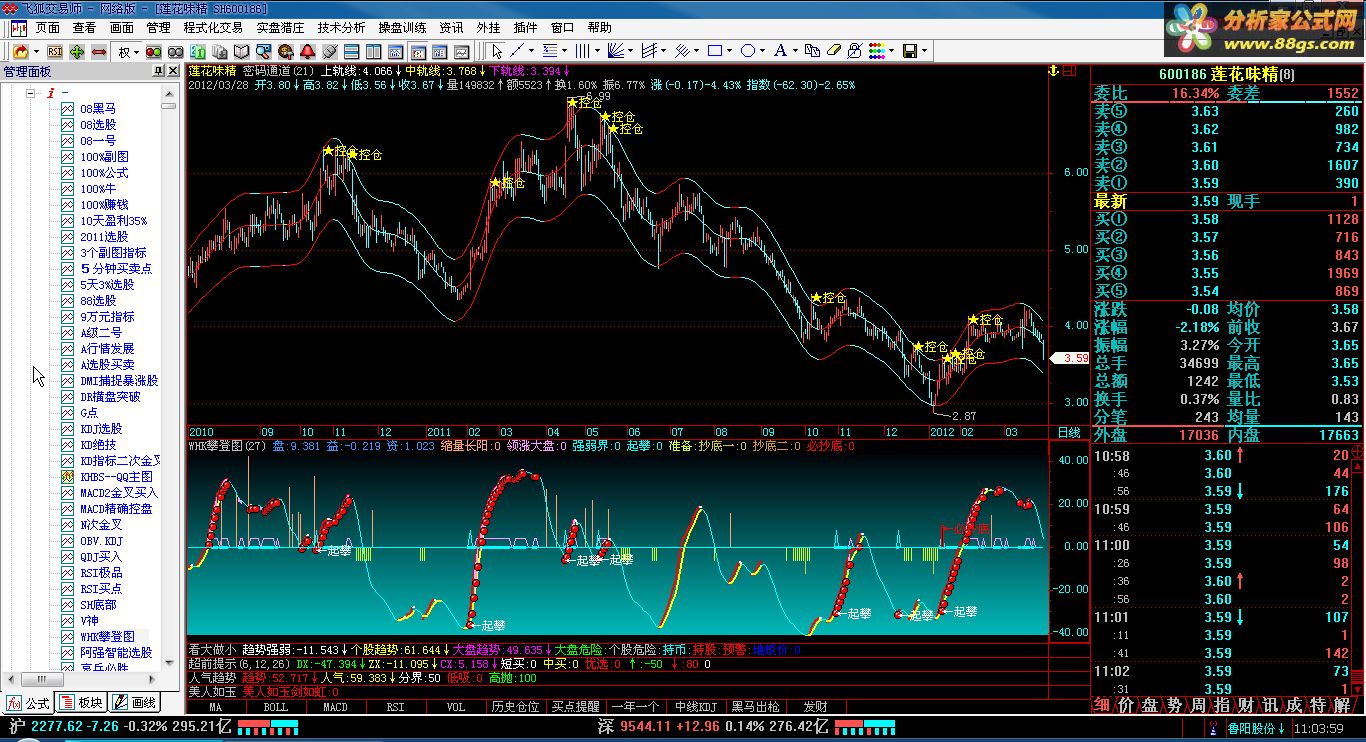Screen dimensions: 1366x742
Task: Click 鲁阳股份 ticker in status bar
Action: point(1258,728)
